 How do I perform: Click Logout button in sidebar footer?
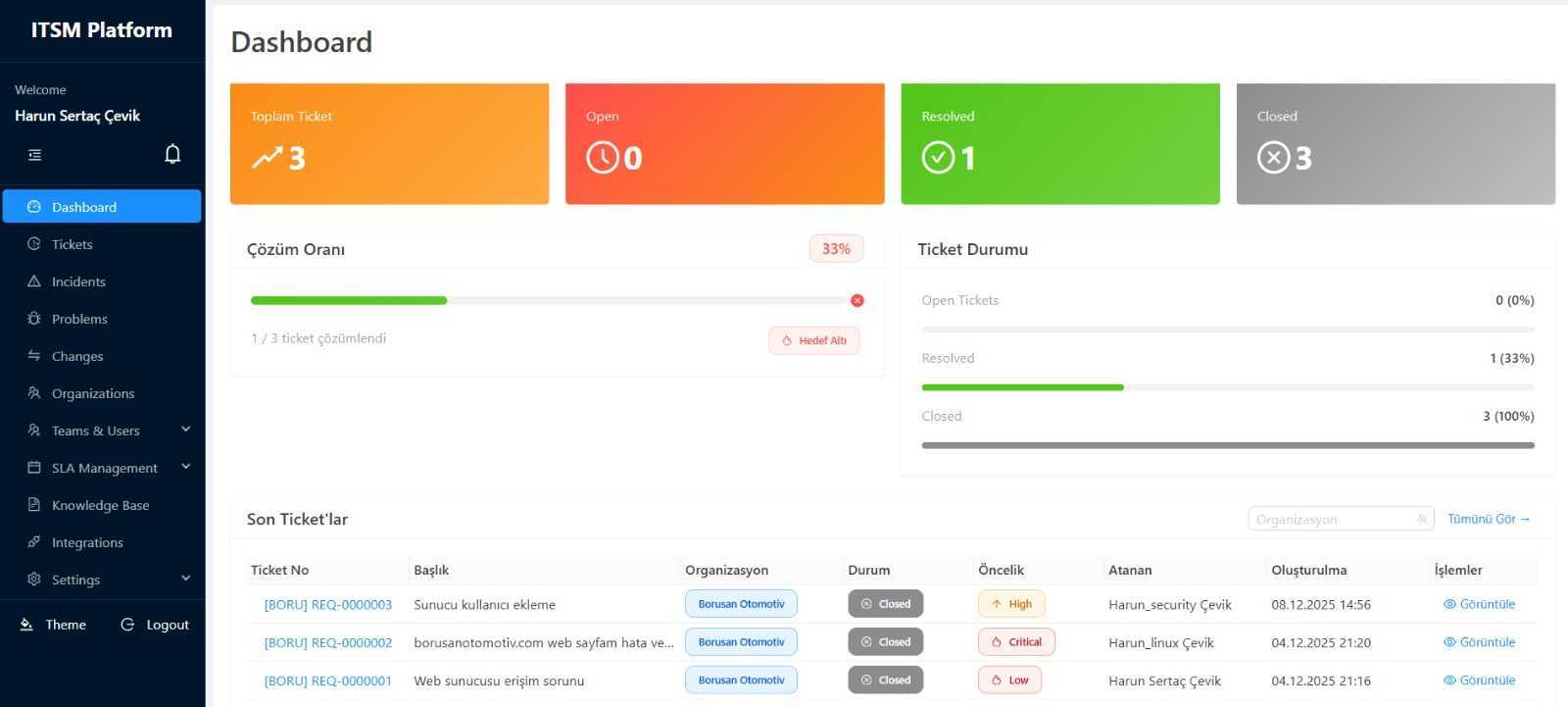tap(155, 625)
